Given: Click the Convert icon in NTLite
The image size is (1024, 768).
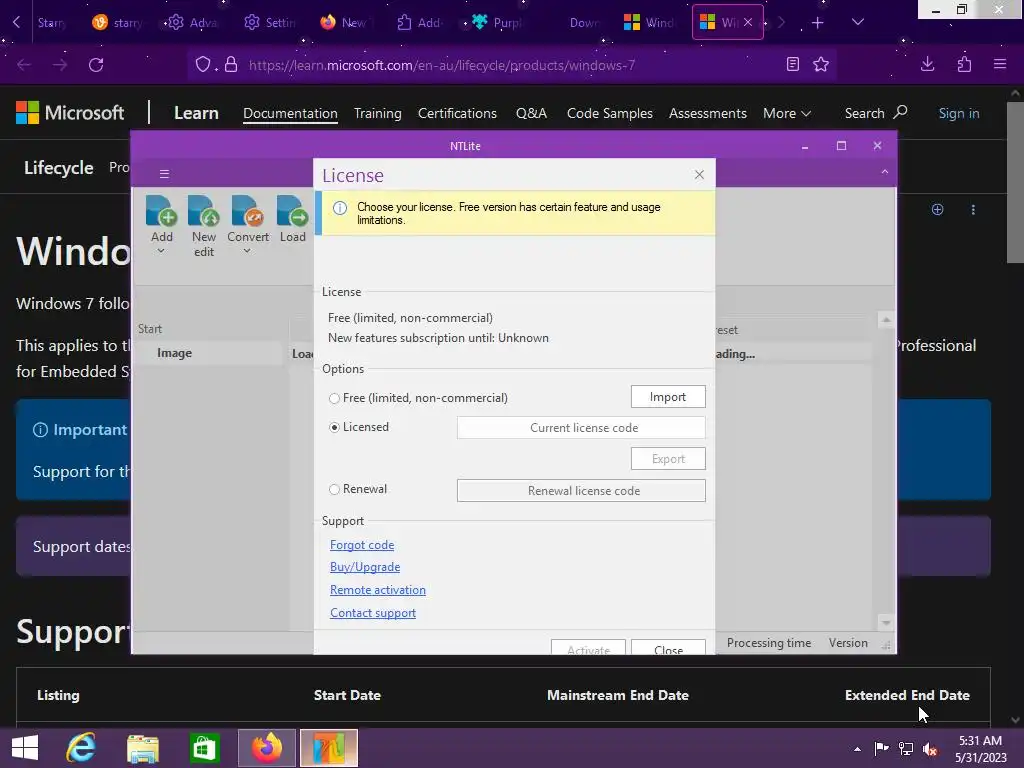Looking at the screenshot, I should pyautogui.click(x=248, y=211).
